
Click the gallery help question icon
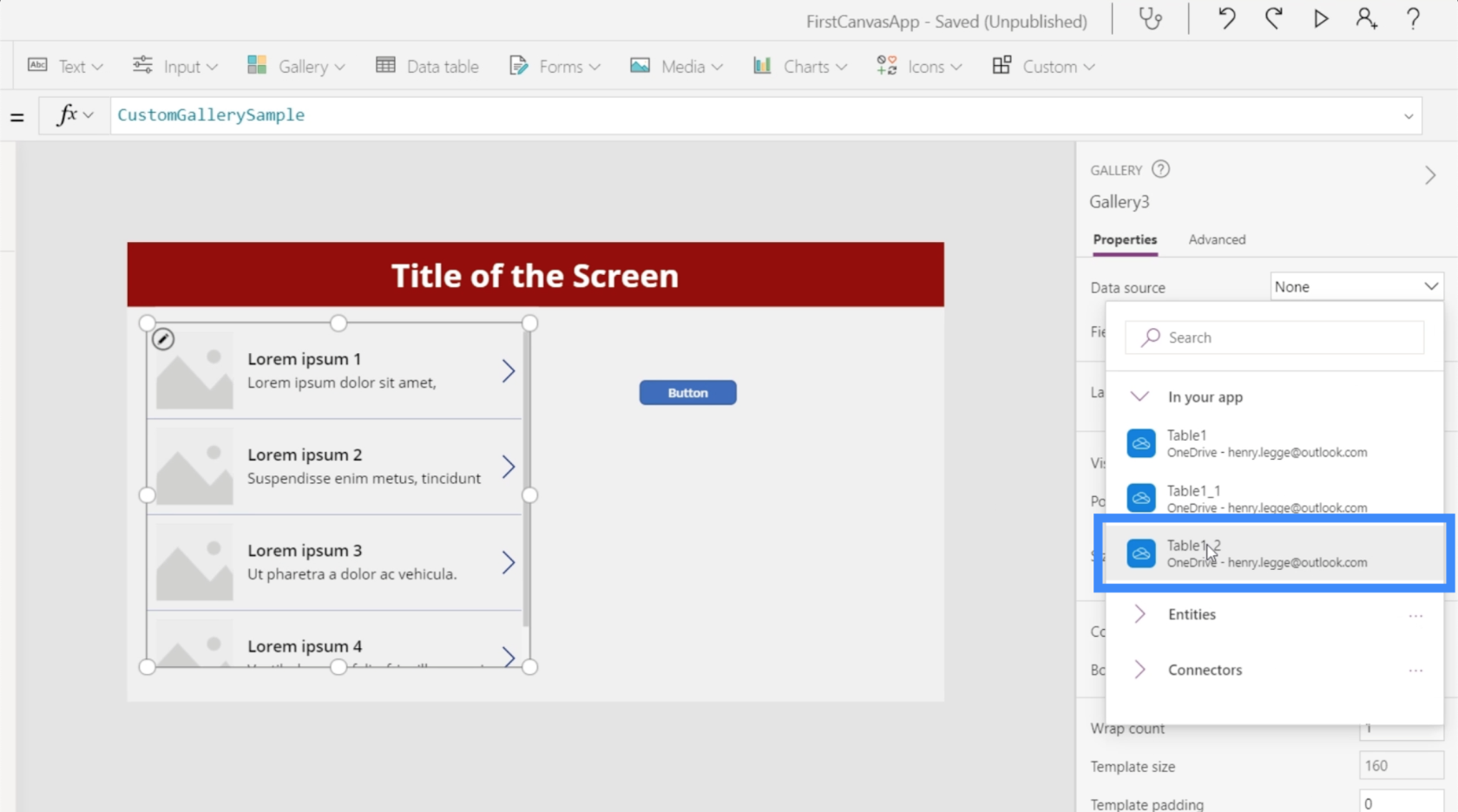[1160, 169]
